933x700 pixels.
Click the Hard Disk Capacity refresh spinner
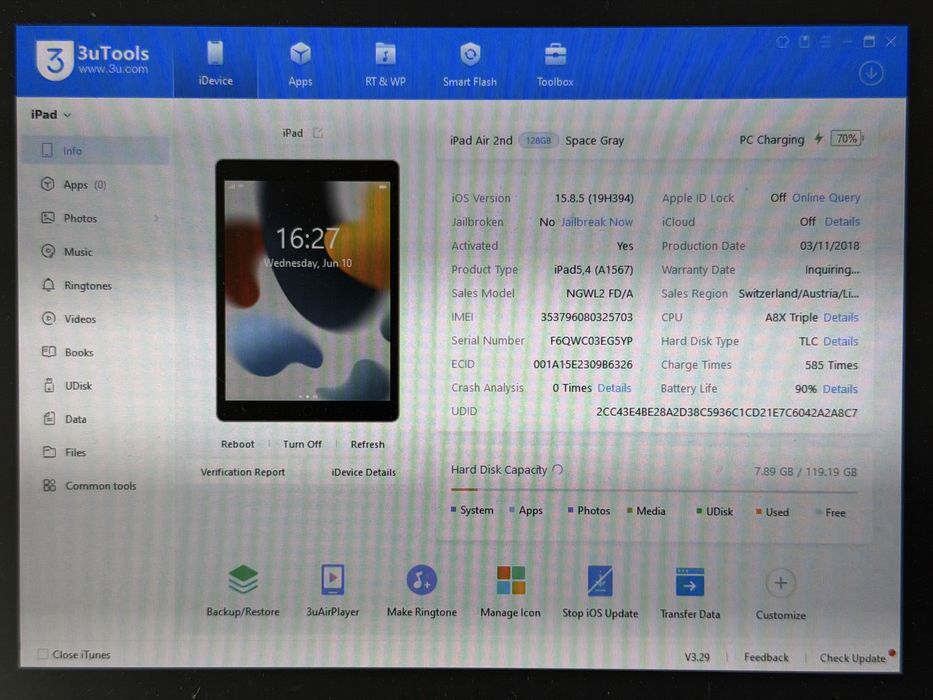click(x=558, y=470)
